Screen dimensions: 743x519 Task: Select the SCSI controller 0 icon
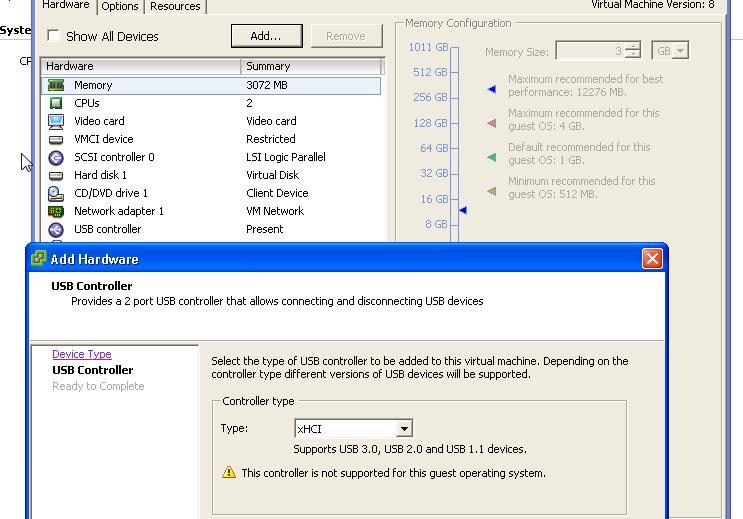(x=56, y=157)
